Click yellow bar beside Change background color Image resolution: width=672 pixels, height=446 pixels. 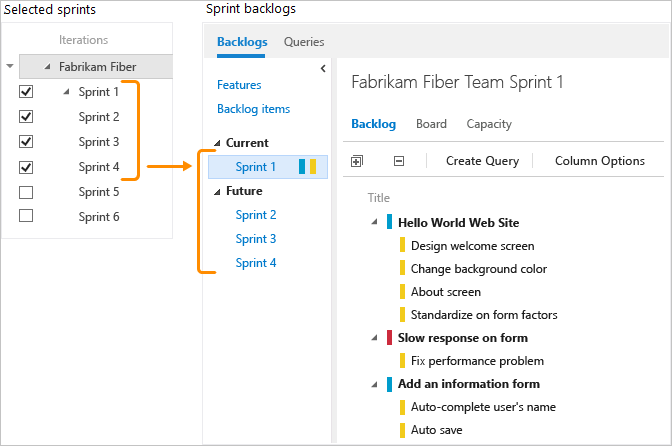[x=402, y=268]
